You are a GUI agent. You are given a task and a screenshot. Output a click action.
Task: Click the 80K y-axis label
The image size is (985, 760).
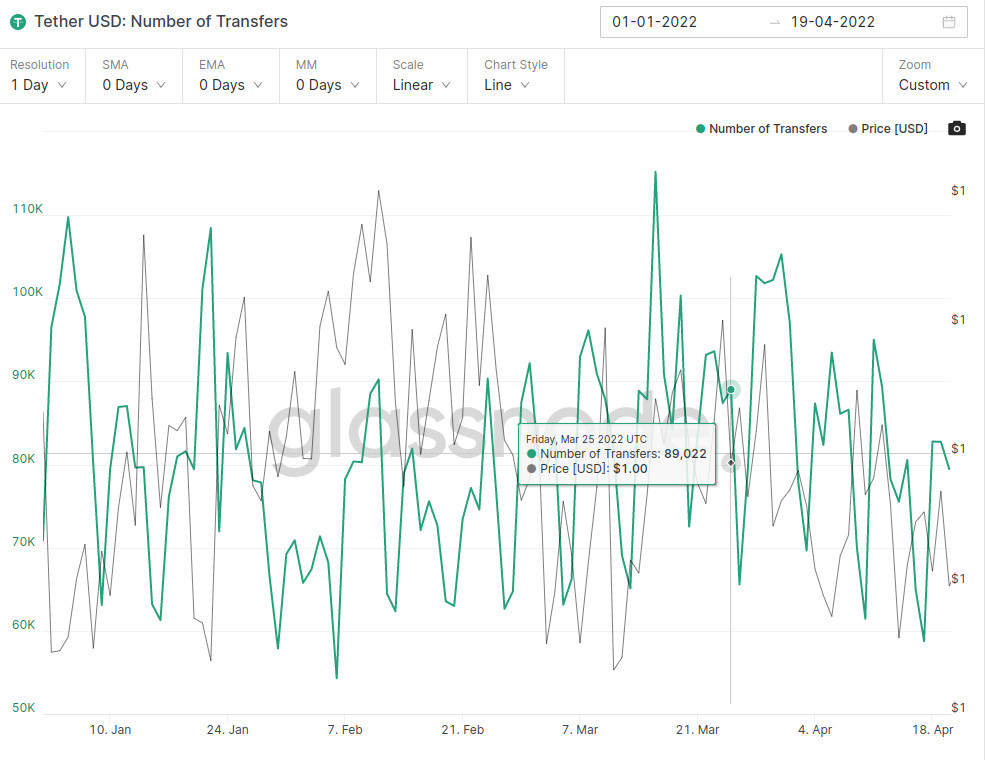click(24, 459)
